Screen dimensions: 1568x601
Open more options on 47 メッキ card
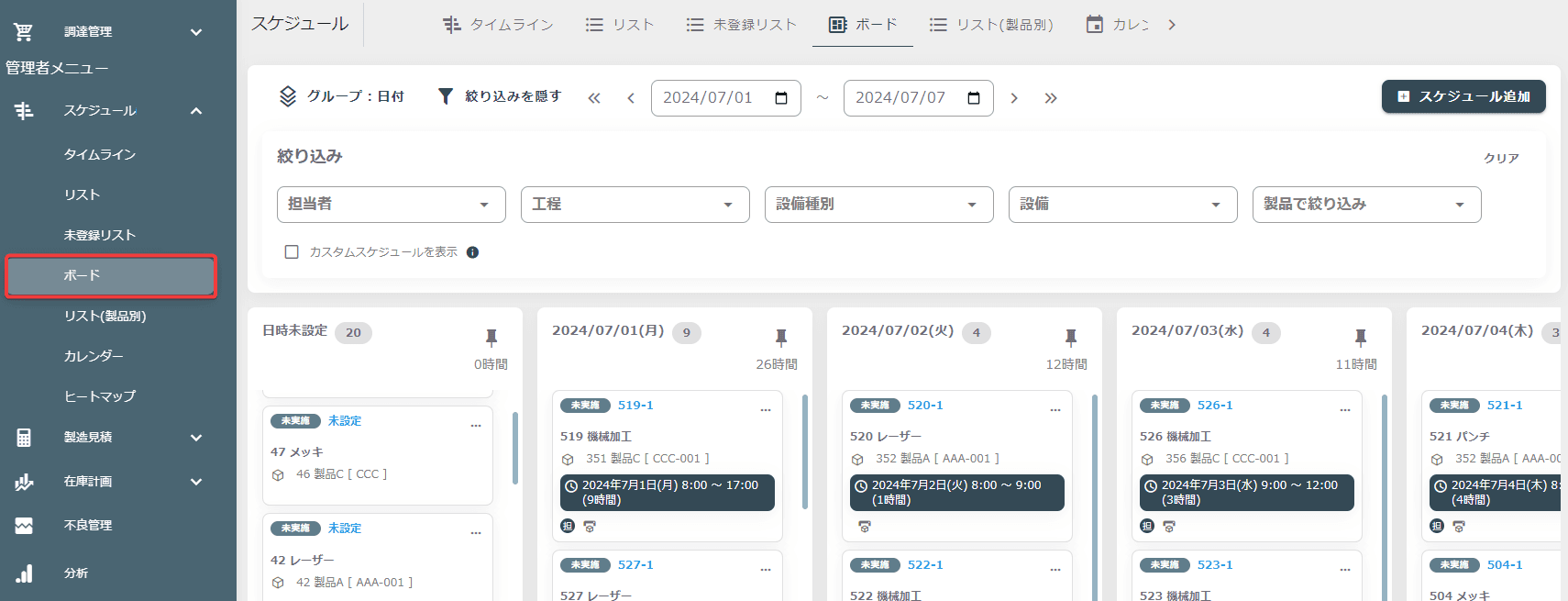point(476,426)
